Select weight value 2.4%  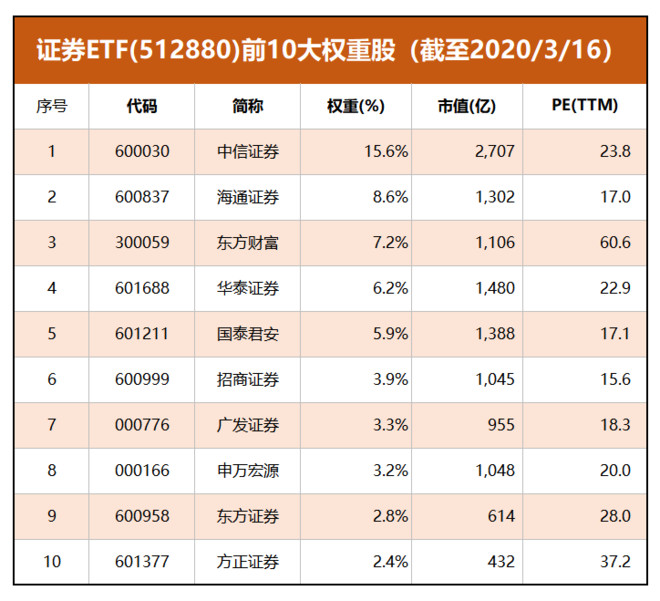(390, 562)
